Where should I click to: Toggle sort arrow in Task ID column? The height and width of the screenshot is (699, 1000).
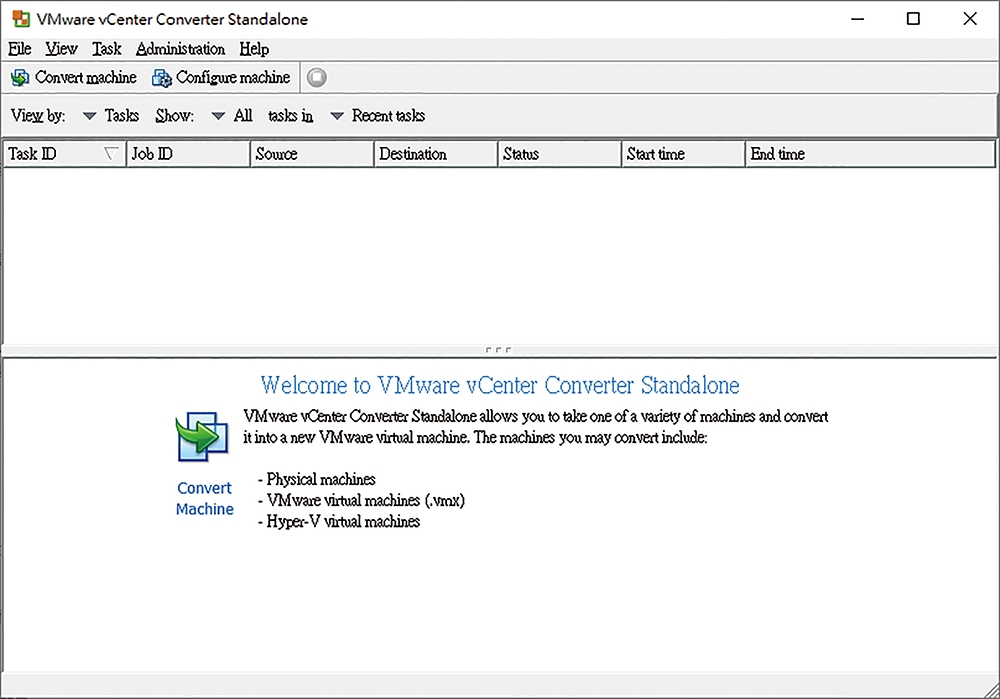(x=111, y=154)
